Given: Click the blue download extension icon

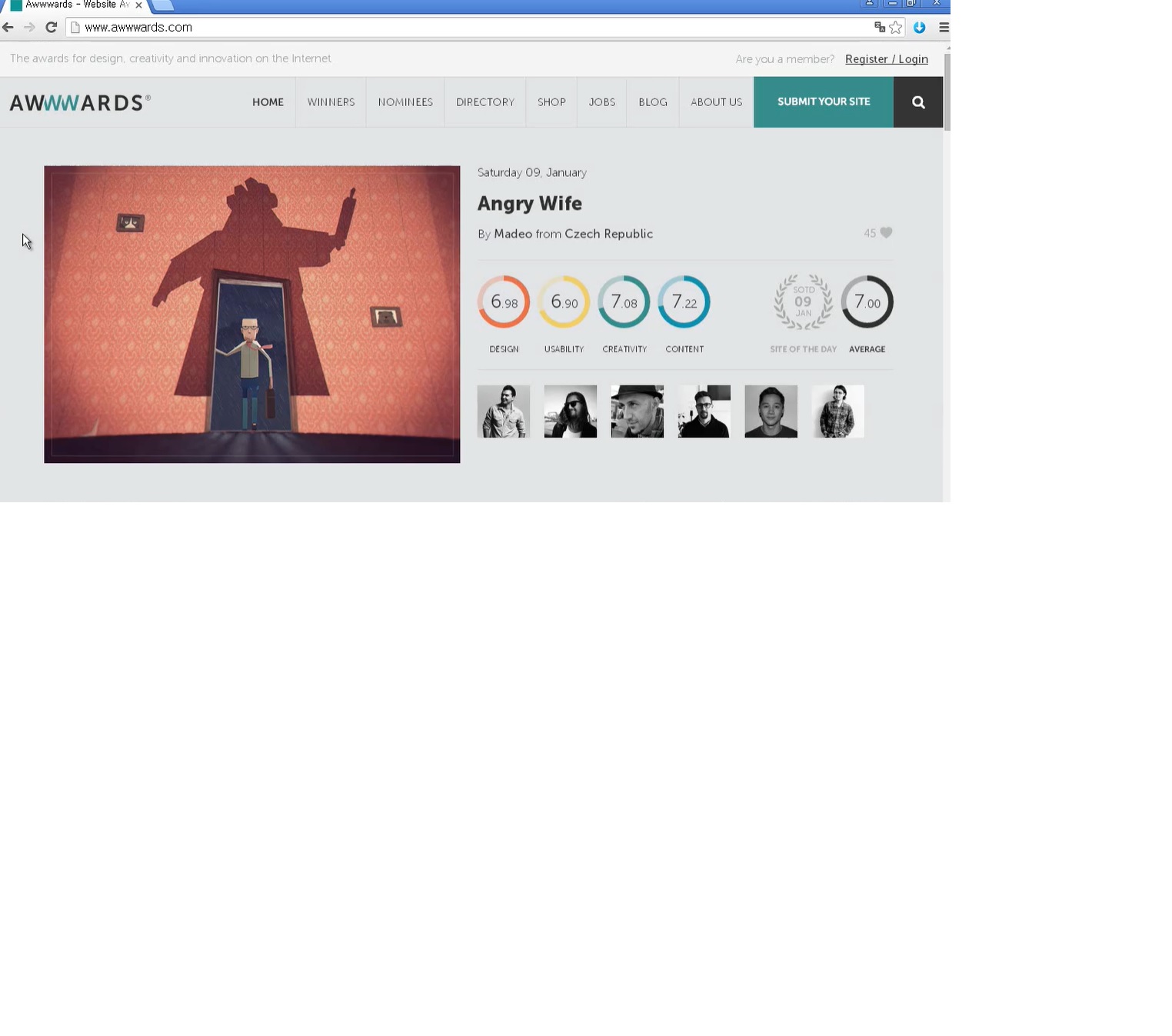Looking at the screenshot, I should (919, 28).
